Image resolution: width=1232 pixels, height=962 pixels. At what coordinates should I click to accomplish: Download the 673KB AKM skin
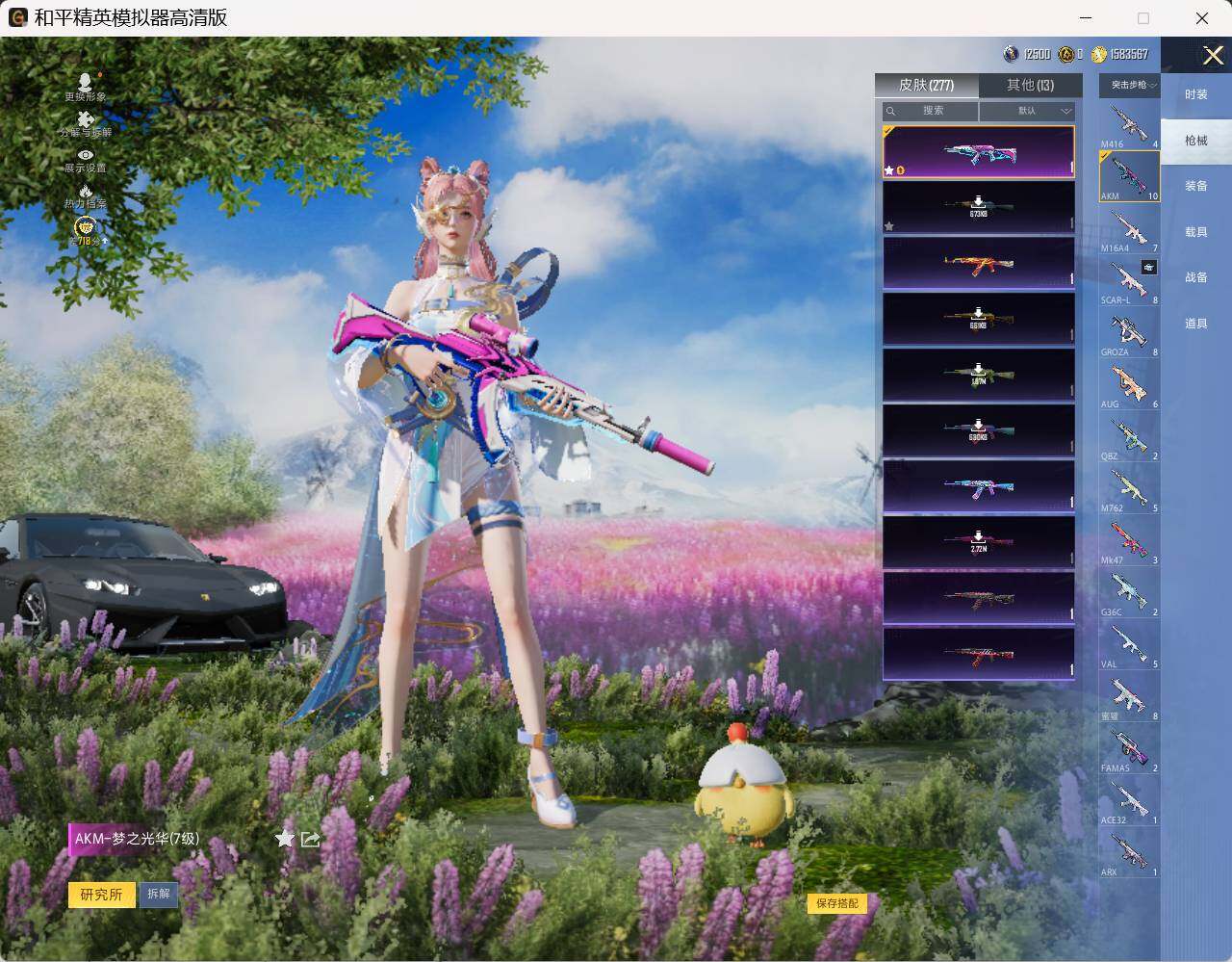979,207
